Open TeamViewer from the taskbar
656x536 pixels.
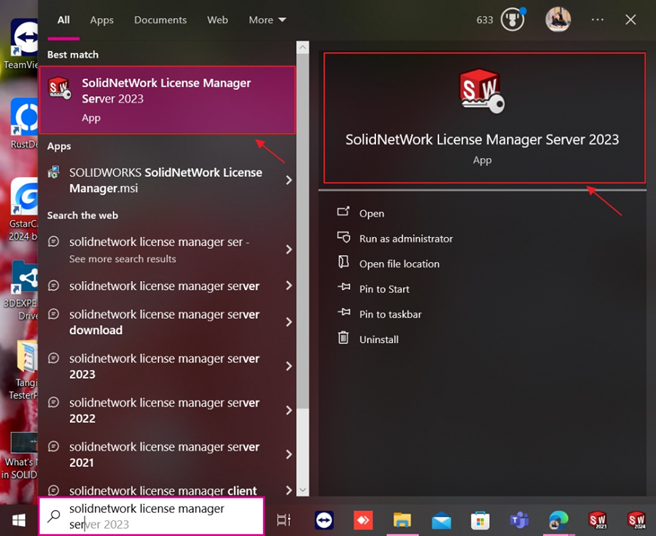tap(324, 521)
